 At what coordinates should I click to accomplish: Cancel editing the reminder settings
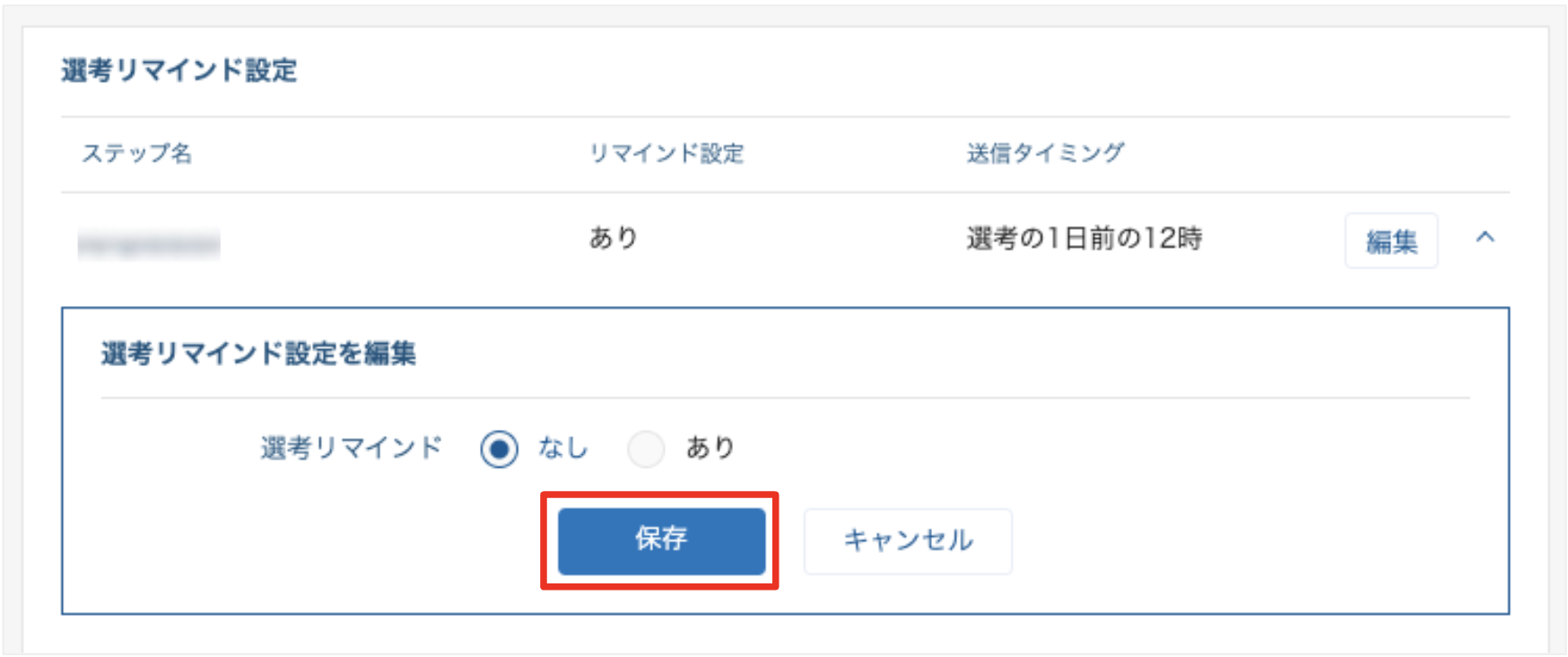click(x=907, y=539)
